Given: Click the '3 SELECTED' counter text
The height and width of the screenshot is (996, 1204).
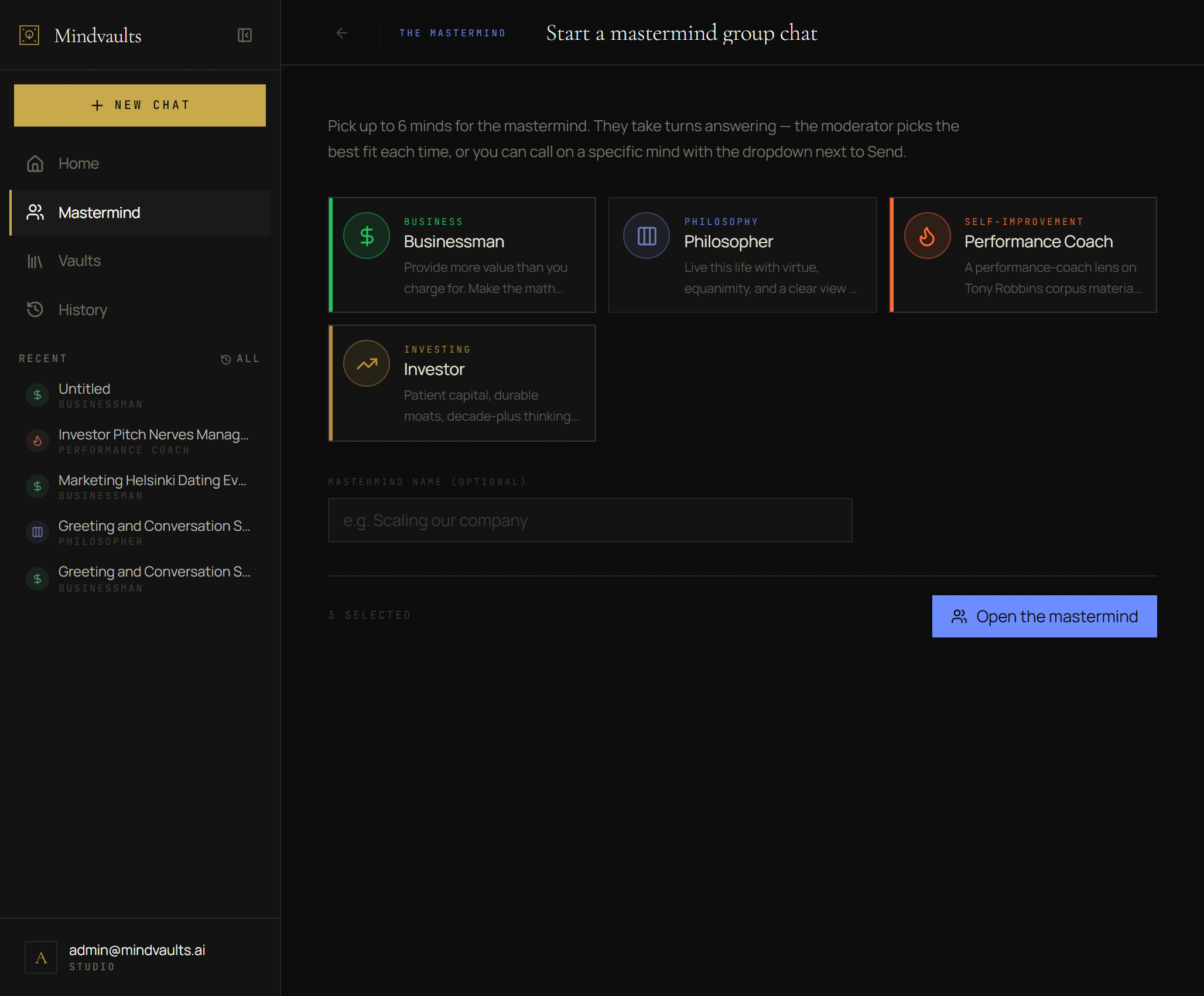Looking at the screenshot, I should coord(370,615).
